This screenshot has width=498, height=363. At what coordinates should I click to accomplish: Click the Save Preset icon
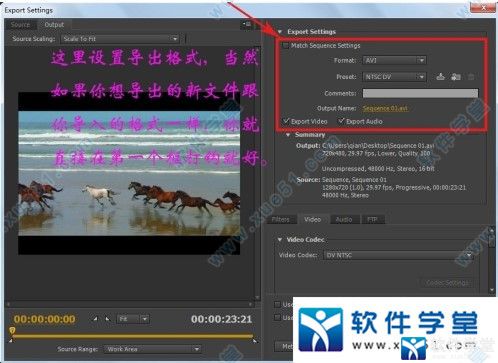click(x=440, y=77)
